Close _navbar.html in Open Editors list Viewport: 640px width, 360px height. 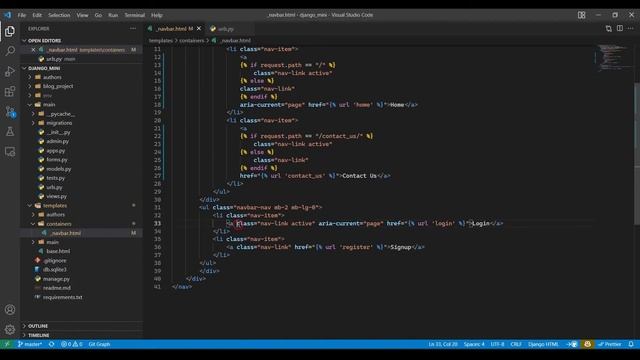click(33, 50)
